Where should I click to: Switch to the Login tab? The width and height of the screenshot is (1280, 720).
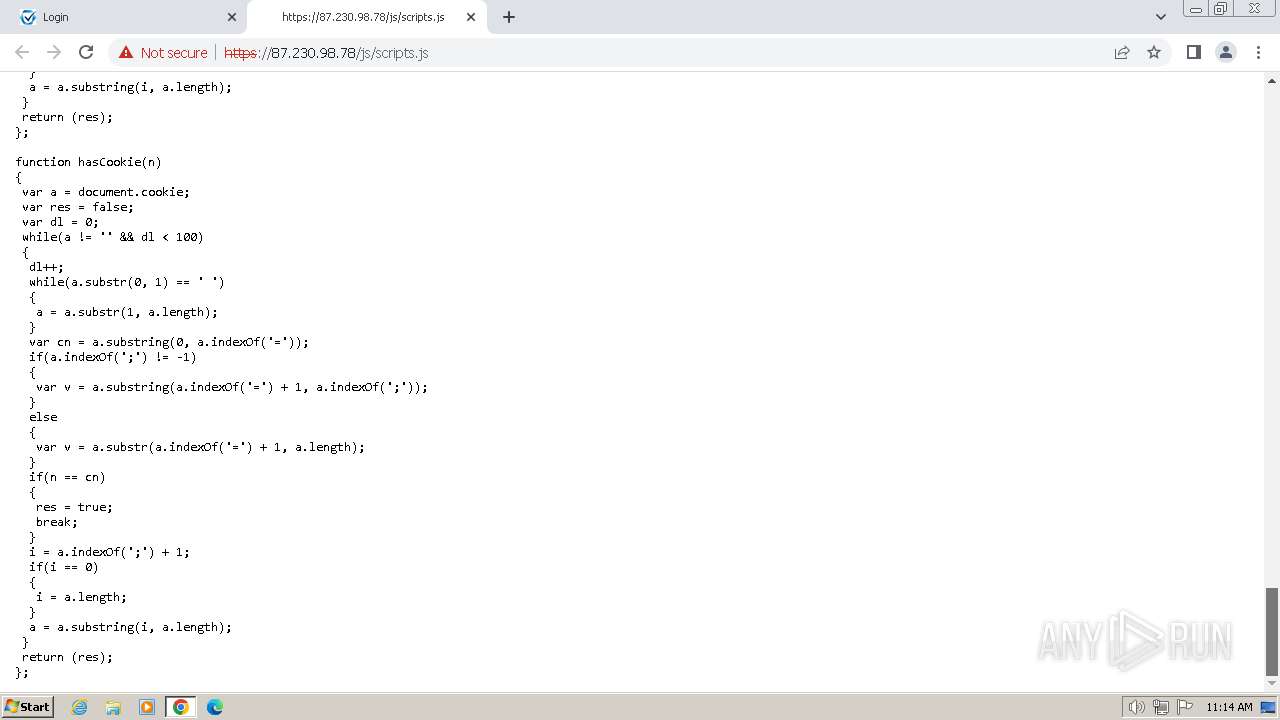click(x=128, y=17)
